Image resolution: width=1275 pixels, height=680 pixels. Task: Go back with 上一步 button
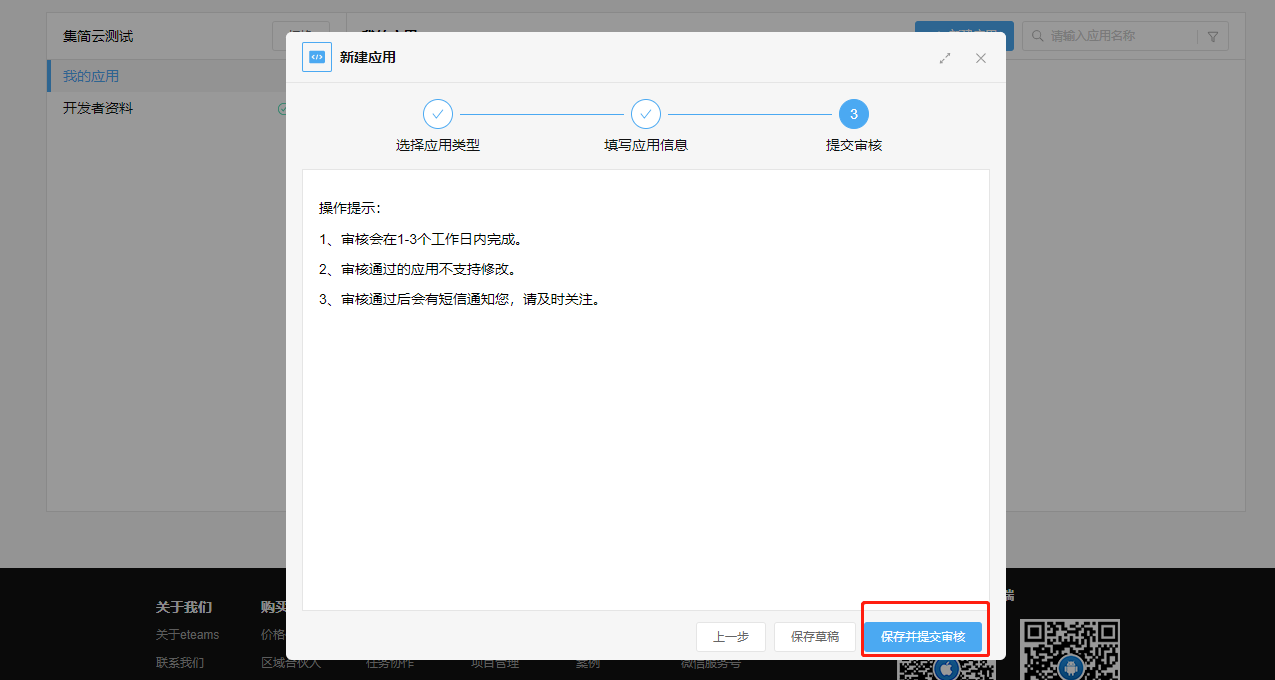731,636
